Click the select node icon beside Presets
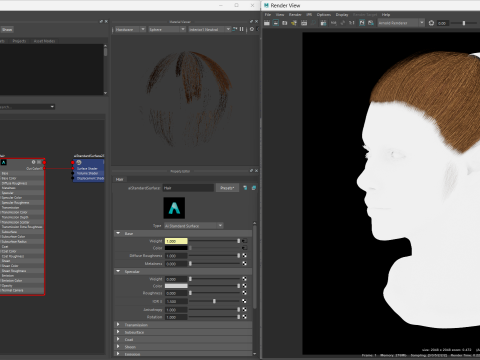Image resolution: width=480 pixels, height=360 pixels. pyautogui.click(x=245, y=188)
